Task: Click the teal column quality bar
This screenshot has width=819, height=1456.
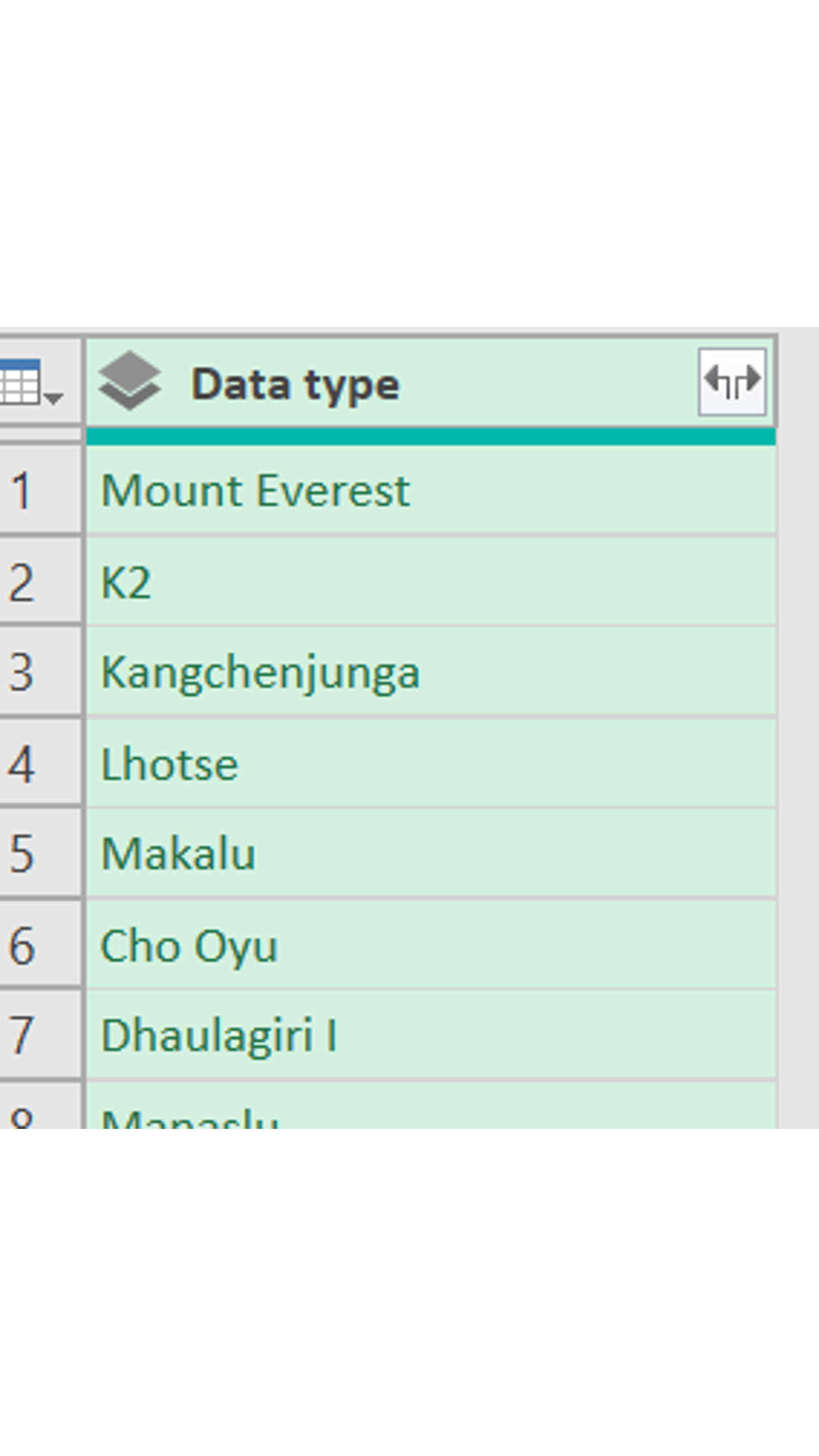Action: tap(430, 436)
